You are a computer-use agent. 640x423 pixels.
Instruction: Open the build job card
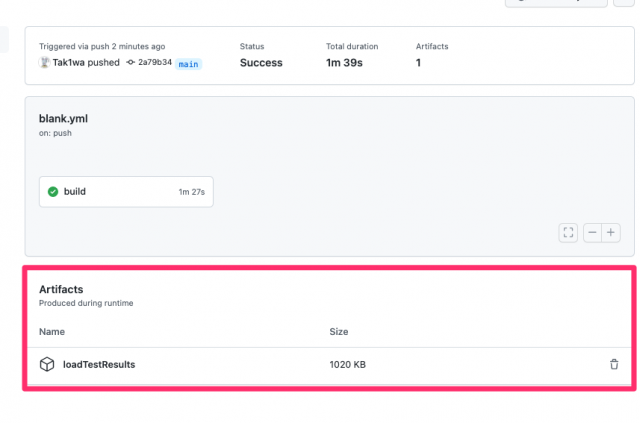[126, 192]
